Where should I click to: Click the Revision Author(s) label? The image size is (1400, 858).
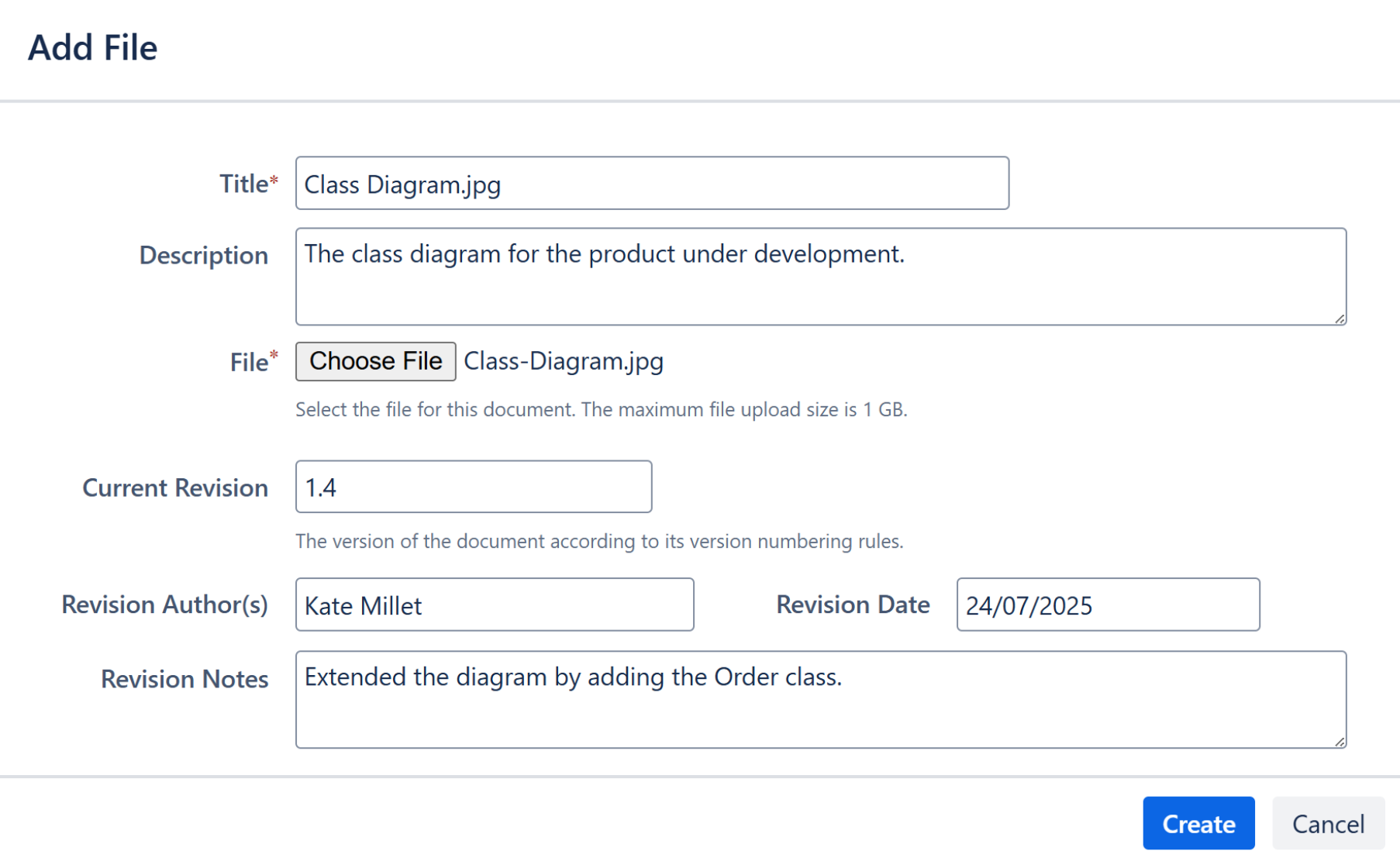coord(164,605)
